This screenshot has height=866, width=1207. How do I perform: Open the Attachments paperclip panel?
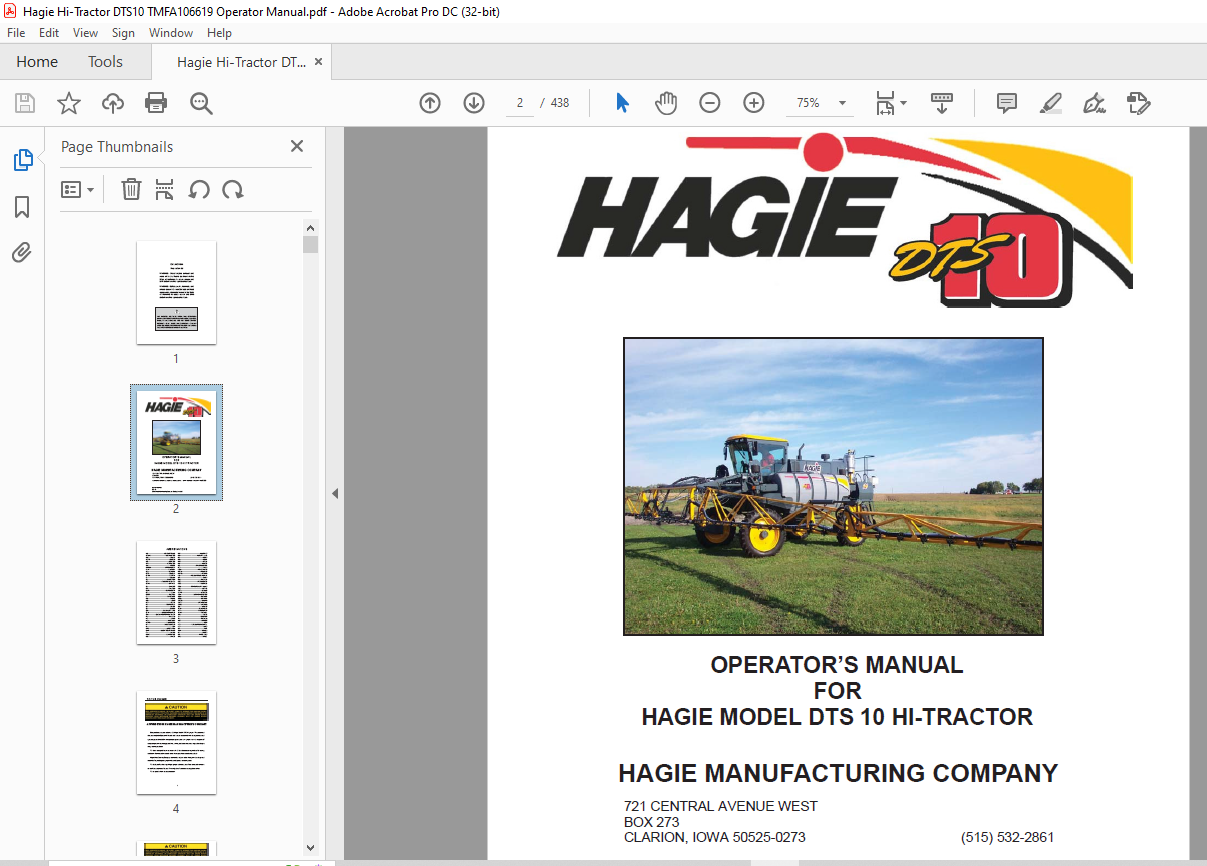pyautogui.click(x=22, y=253)
